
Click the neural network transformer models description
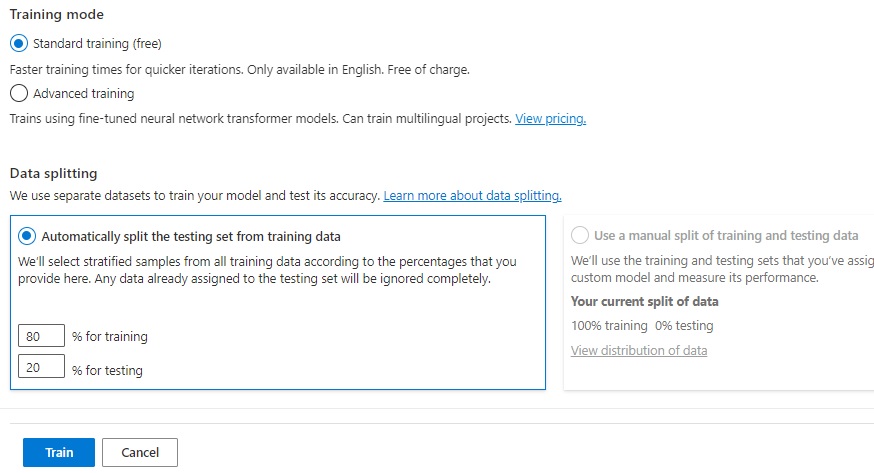pos(260,119)
